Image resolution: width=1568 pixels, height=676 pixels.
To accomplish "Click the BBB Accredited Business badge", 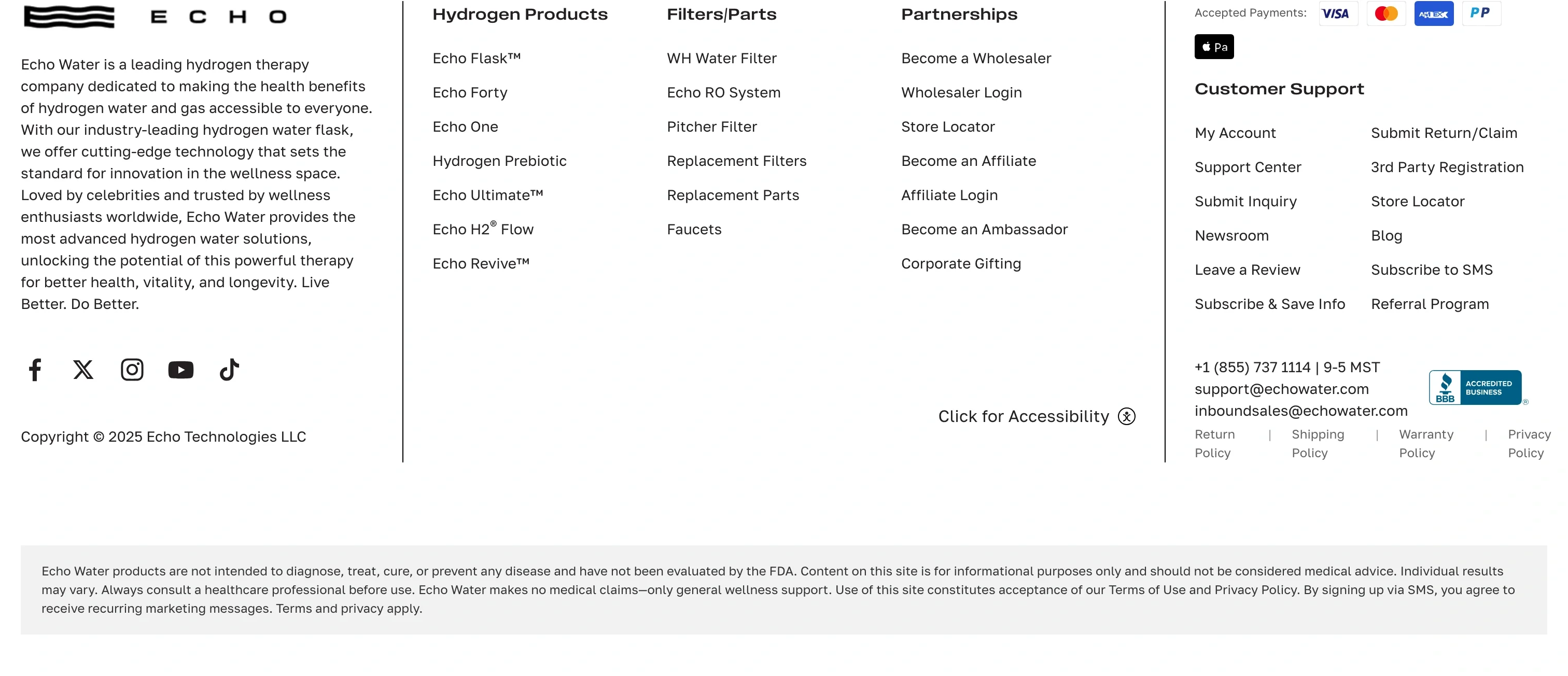I will coord(1476,388).
